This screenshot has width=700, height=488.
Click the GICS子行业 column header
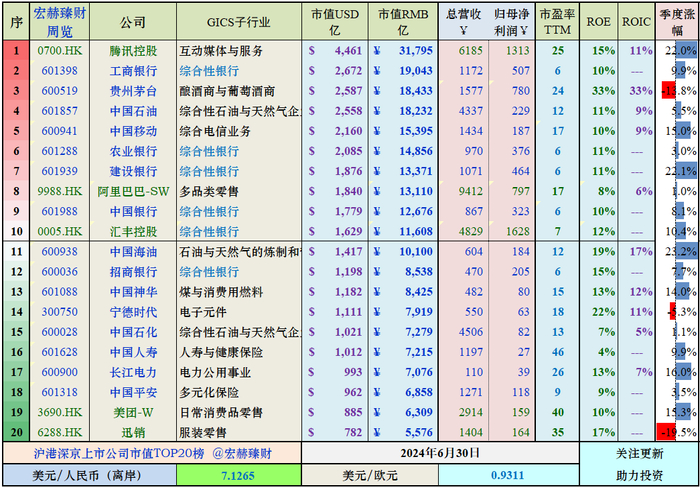(x=239, y=22)
